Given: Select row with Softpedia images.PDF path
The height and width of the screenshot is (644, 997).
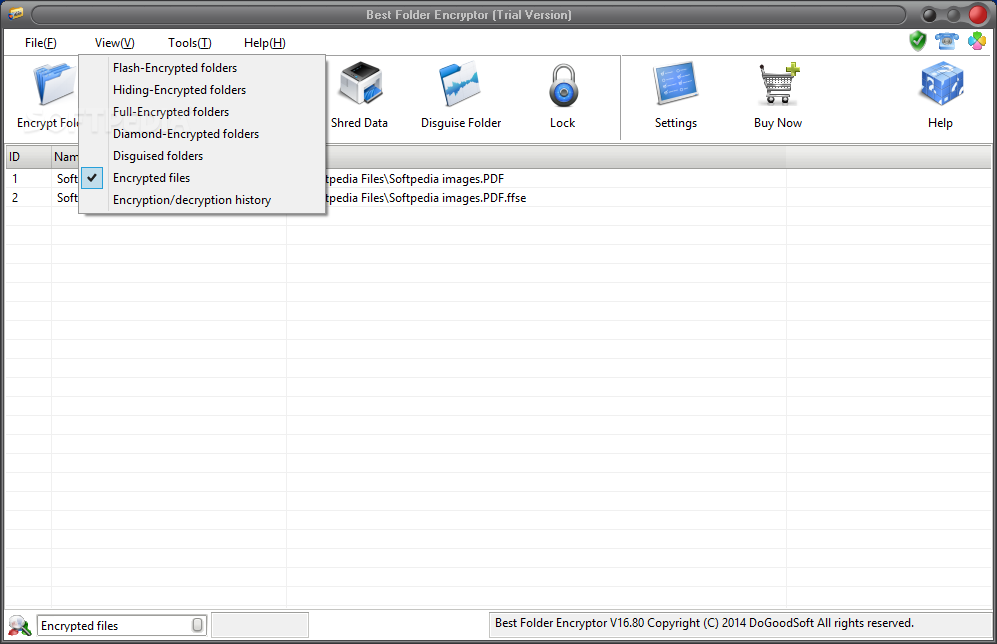Looking at the screenshot, I should click(498, 179).
